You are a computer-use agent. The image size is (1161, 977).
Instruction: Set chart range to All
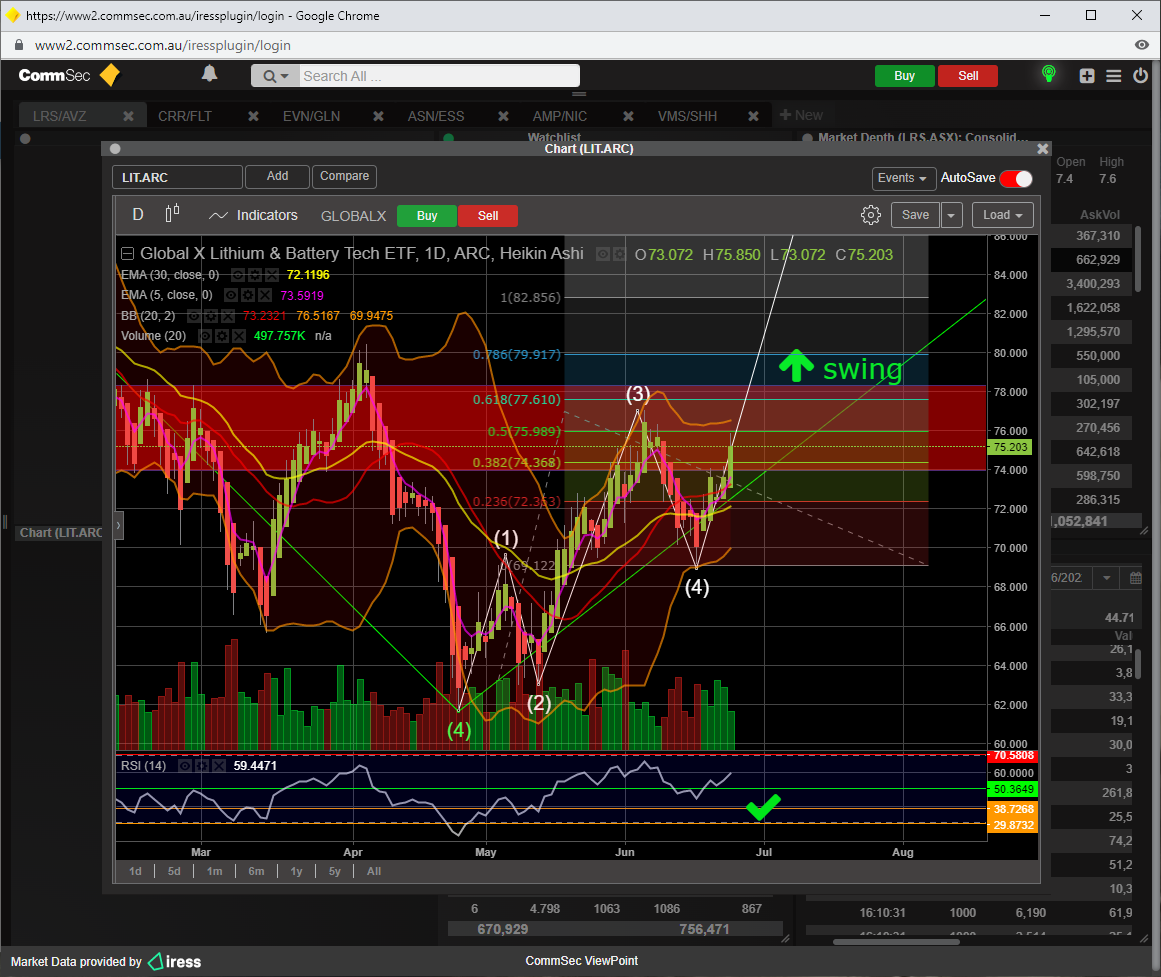374,871
